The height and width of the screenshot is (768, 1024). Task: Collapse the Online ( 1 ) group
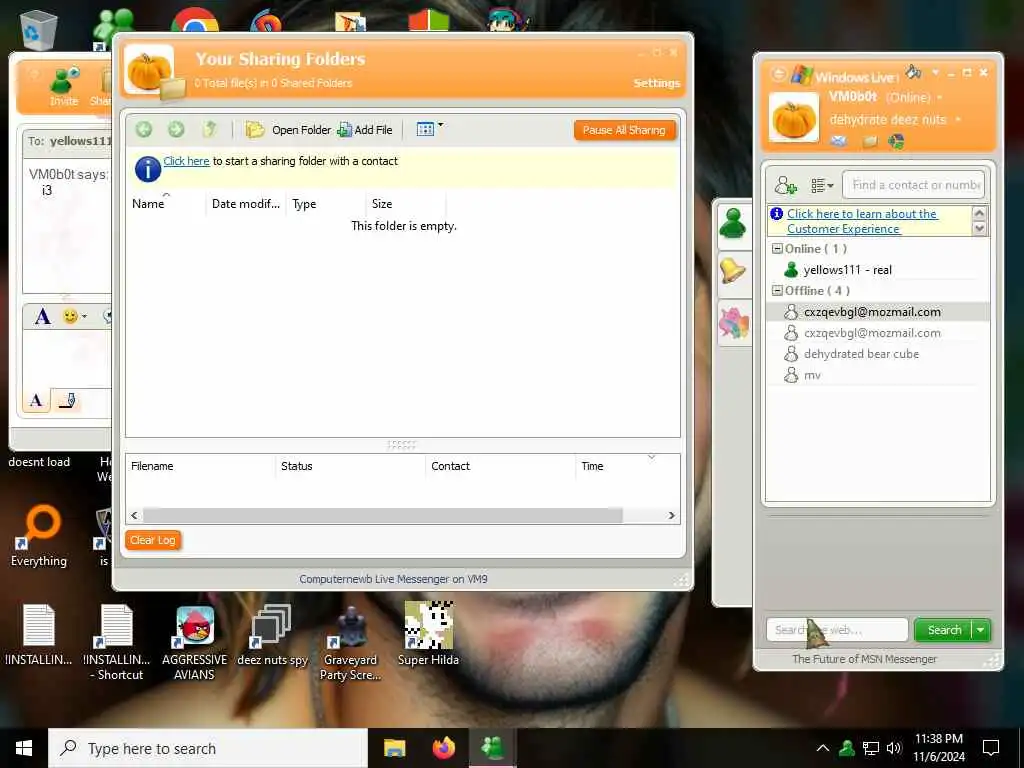(777, 249)
